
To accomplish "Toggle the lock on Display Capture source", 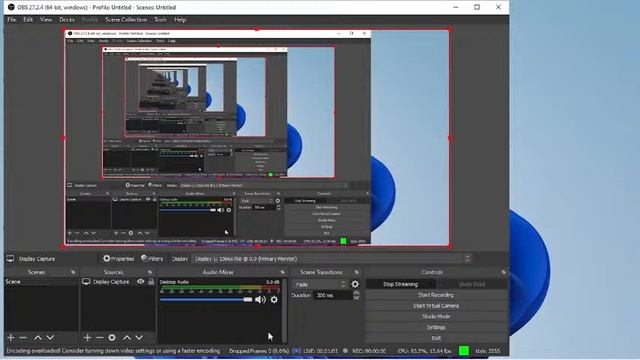I will pyautogui.click(x=151, y=282).
